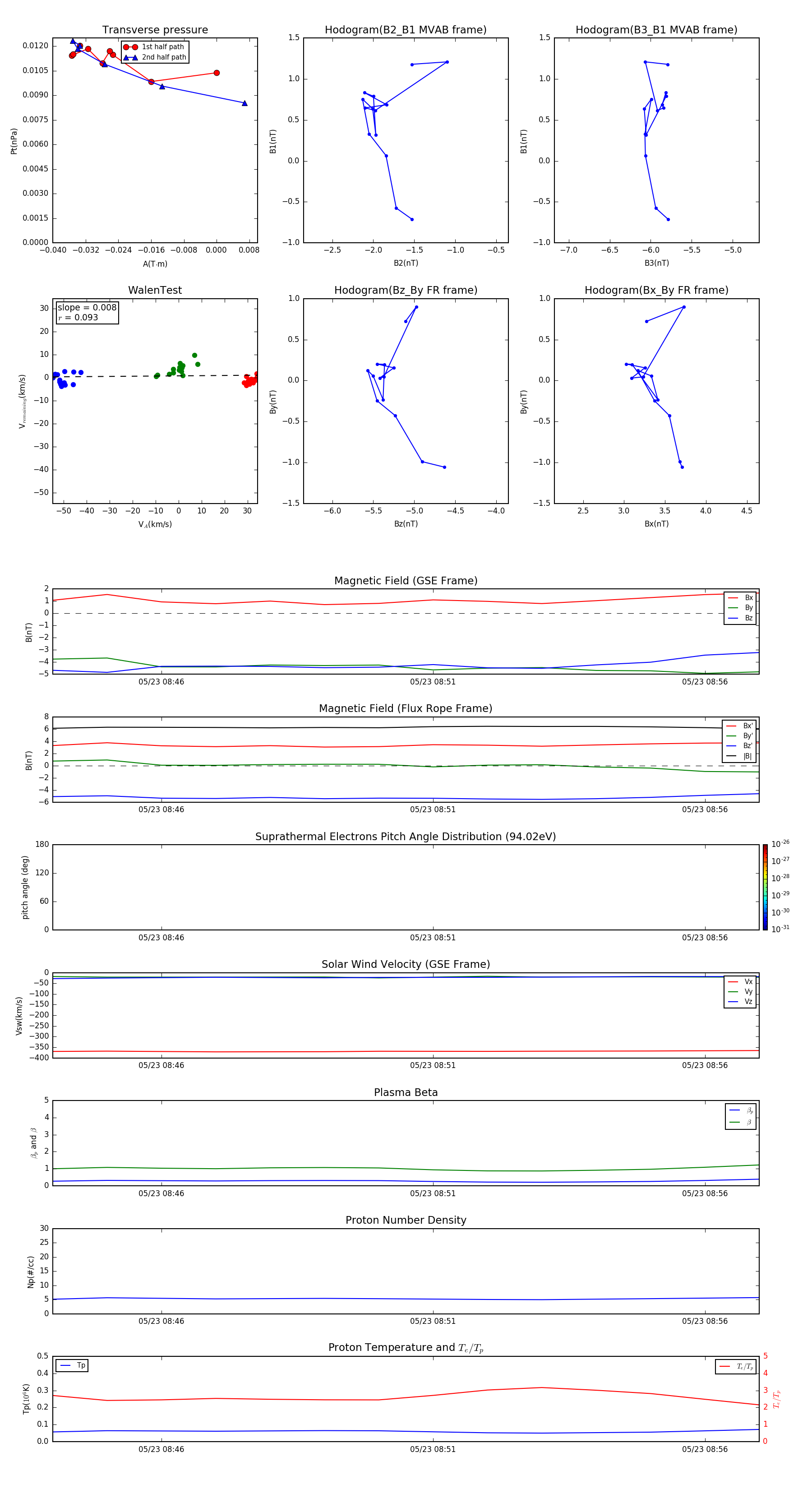Click the 'Bz(nT)' x-axis label
Viewport: 812px width, 1489px height.
(x=406, y=524)
